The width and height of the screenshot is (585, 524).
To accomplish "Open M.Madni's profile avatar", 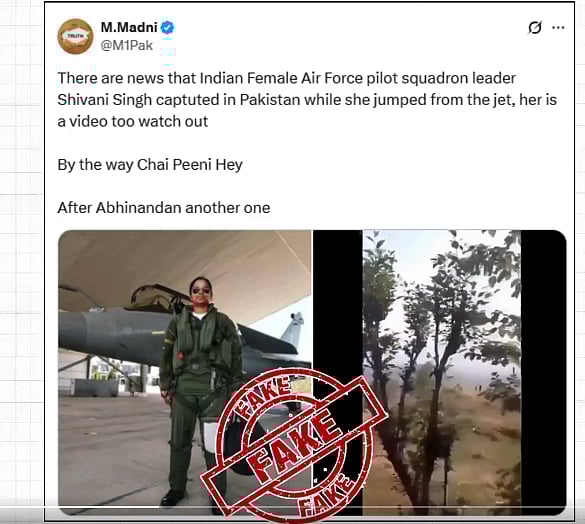I will click(75, 36).
